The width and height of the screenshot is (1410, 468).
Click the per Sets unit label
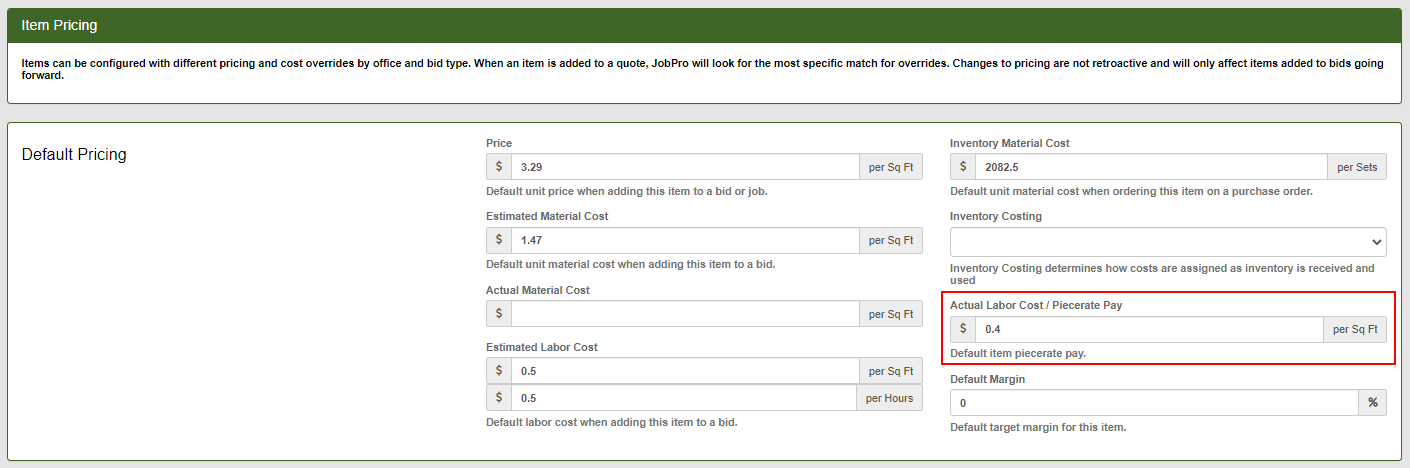coord(1357,167)
